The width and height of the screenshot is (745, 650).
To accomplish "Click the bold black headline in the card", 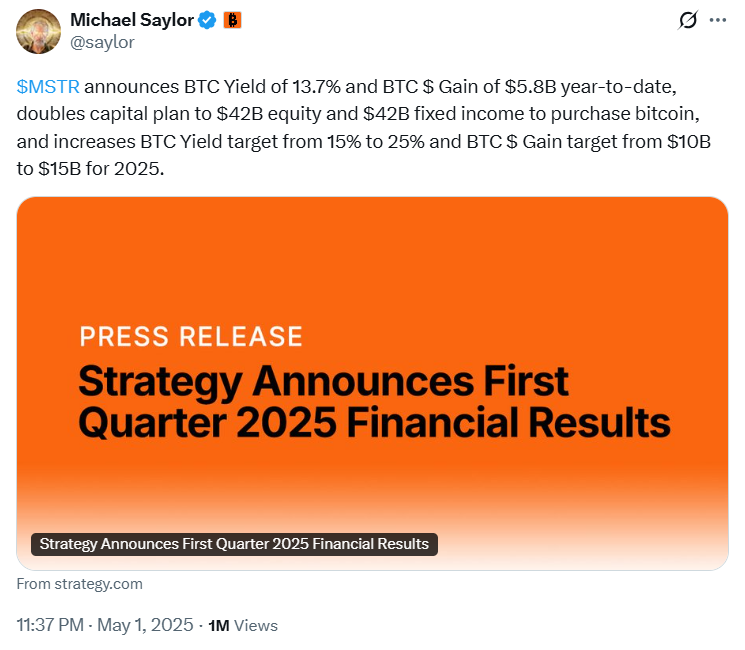I will (x=374, y=402).
